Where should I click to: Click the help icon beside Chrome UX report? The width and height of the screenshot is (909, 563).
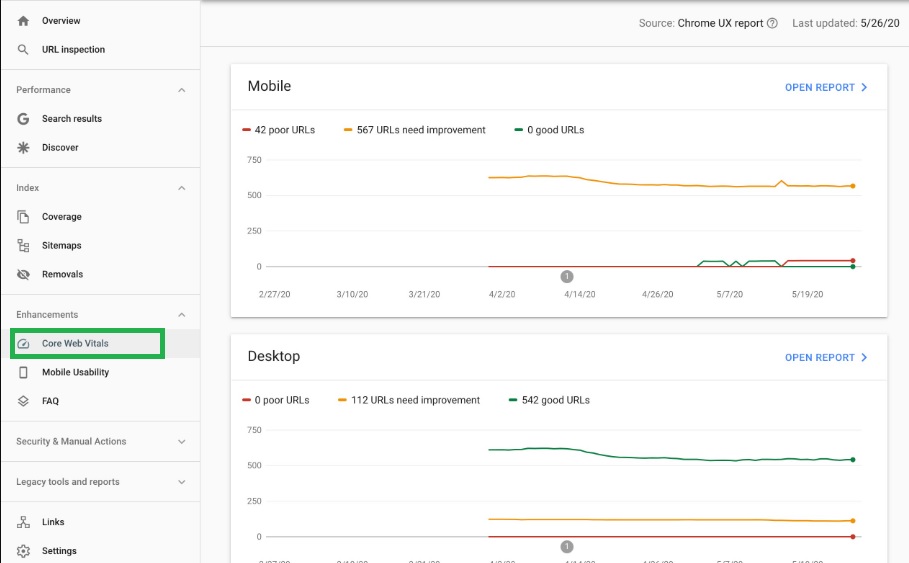[x=772, y=23]
